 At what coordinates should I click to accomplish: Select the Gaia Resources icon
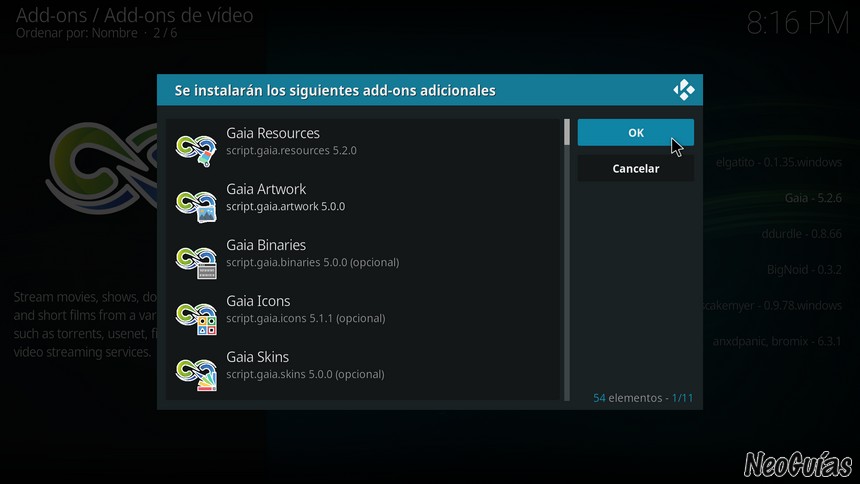pos(196,150)
